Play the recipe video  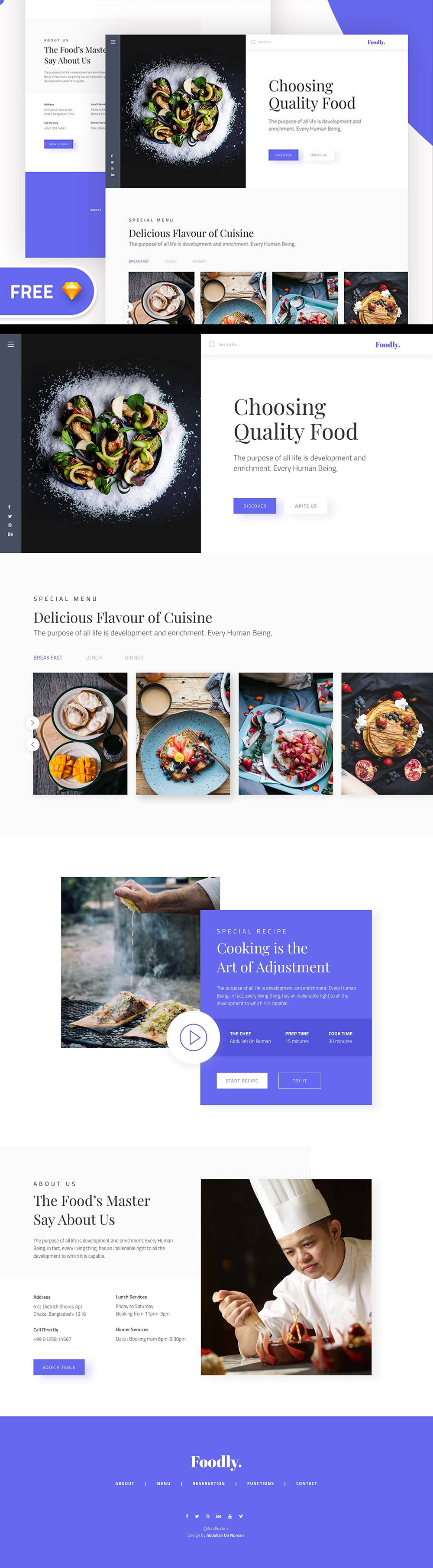pos(194,1037)
